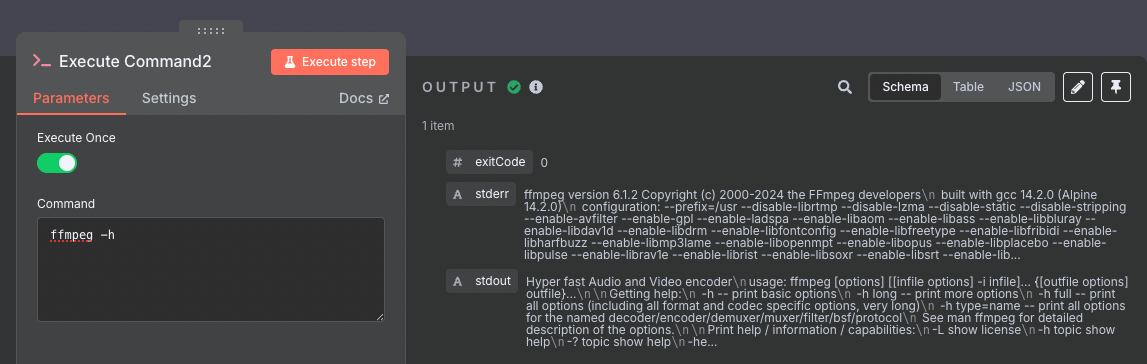Click the flask icon on Execute step
This screenshot has height=364, width=1147.
click(290, 62)
